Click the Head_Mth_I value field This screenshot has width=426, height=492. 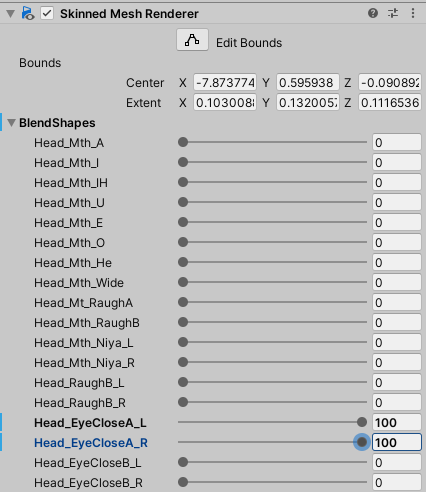click(x=397, y=162)
